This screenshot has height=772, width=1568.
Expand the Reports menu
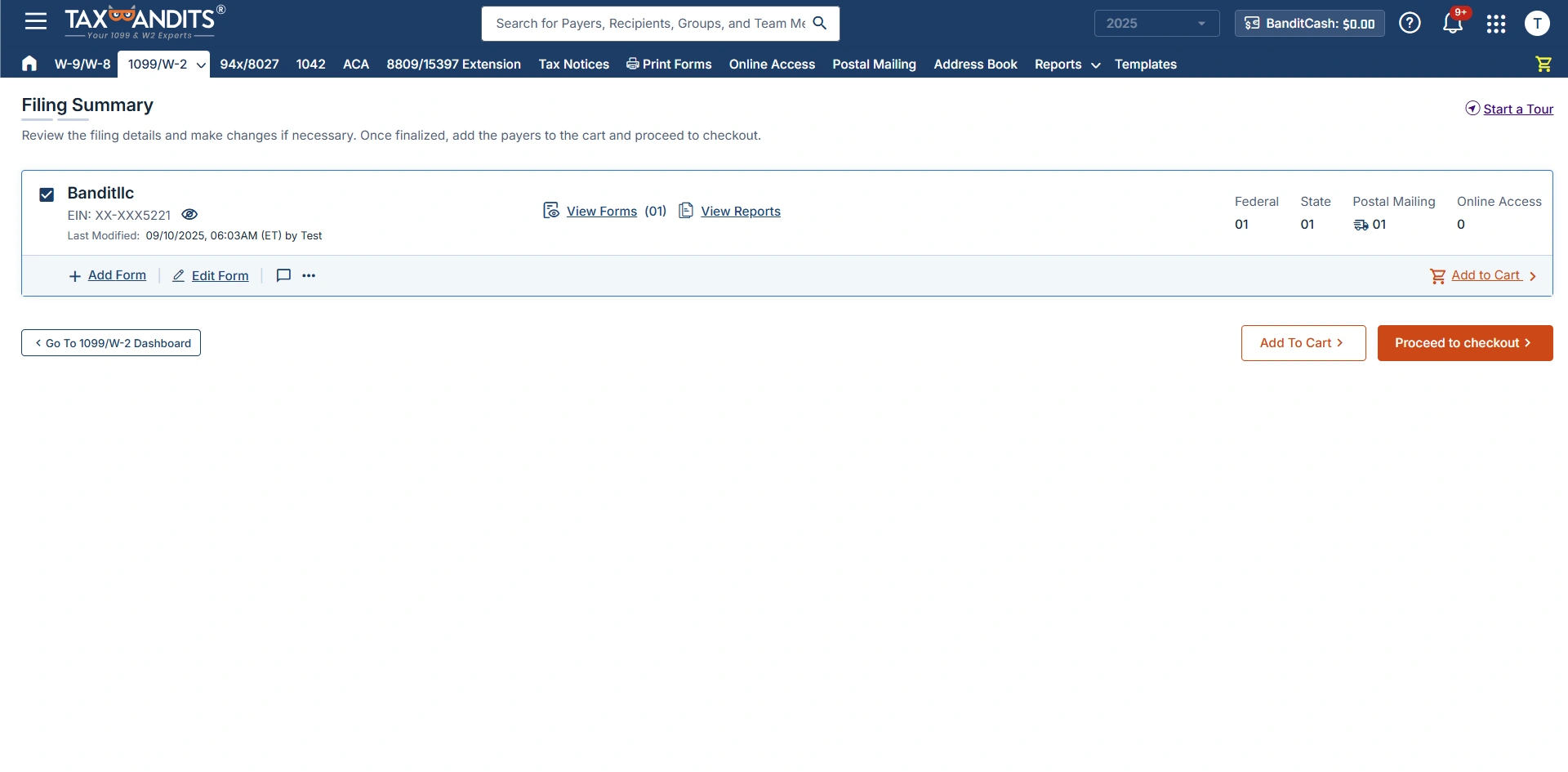click(x=1067, y=65)
